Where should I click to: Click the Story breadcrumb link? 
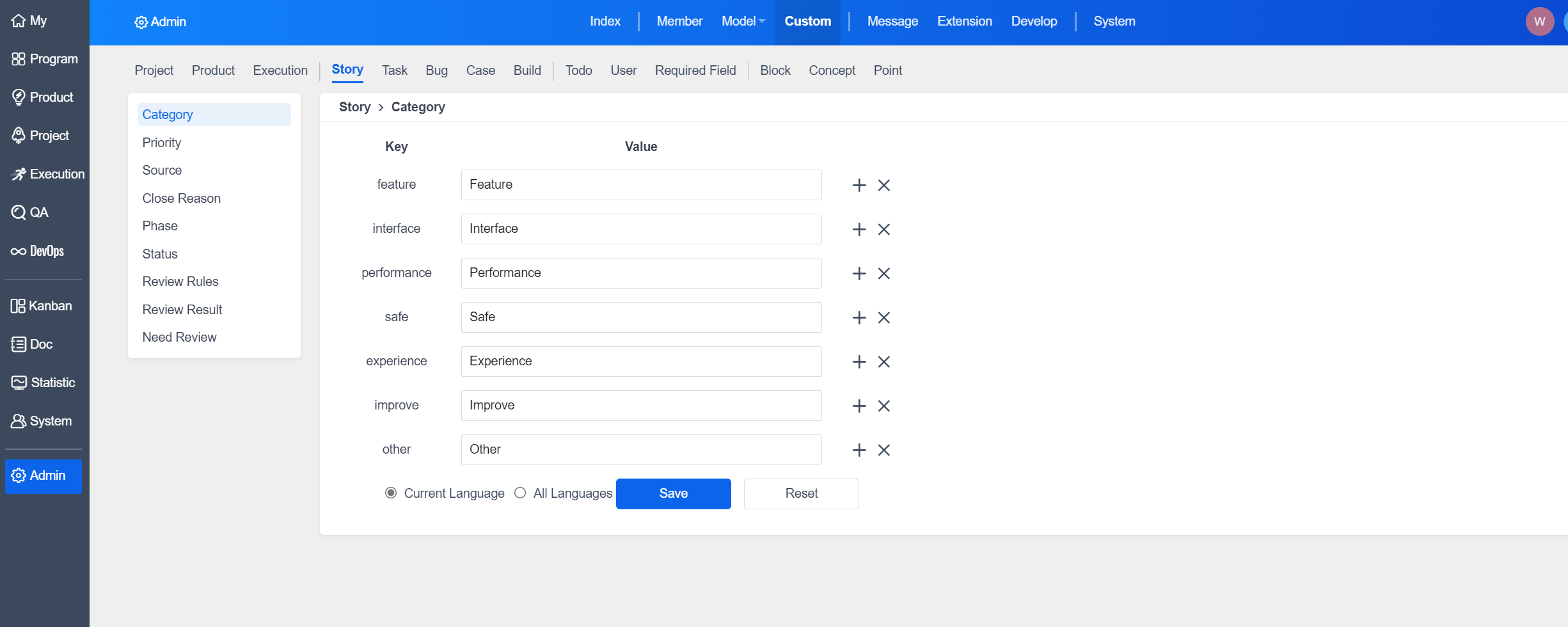pyautogui.click(x=354, y=107)
